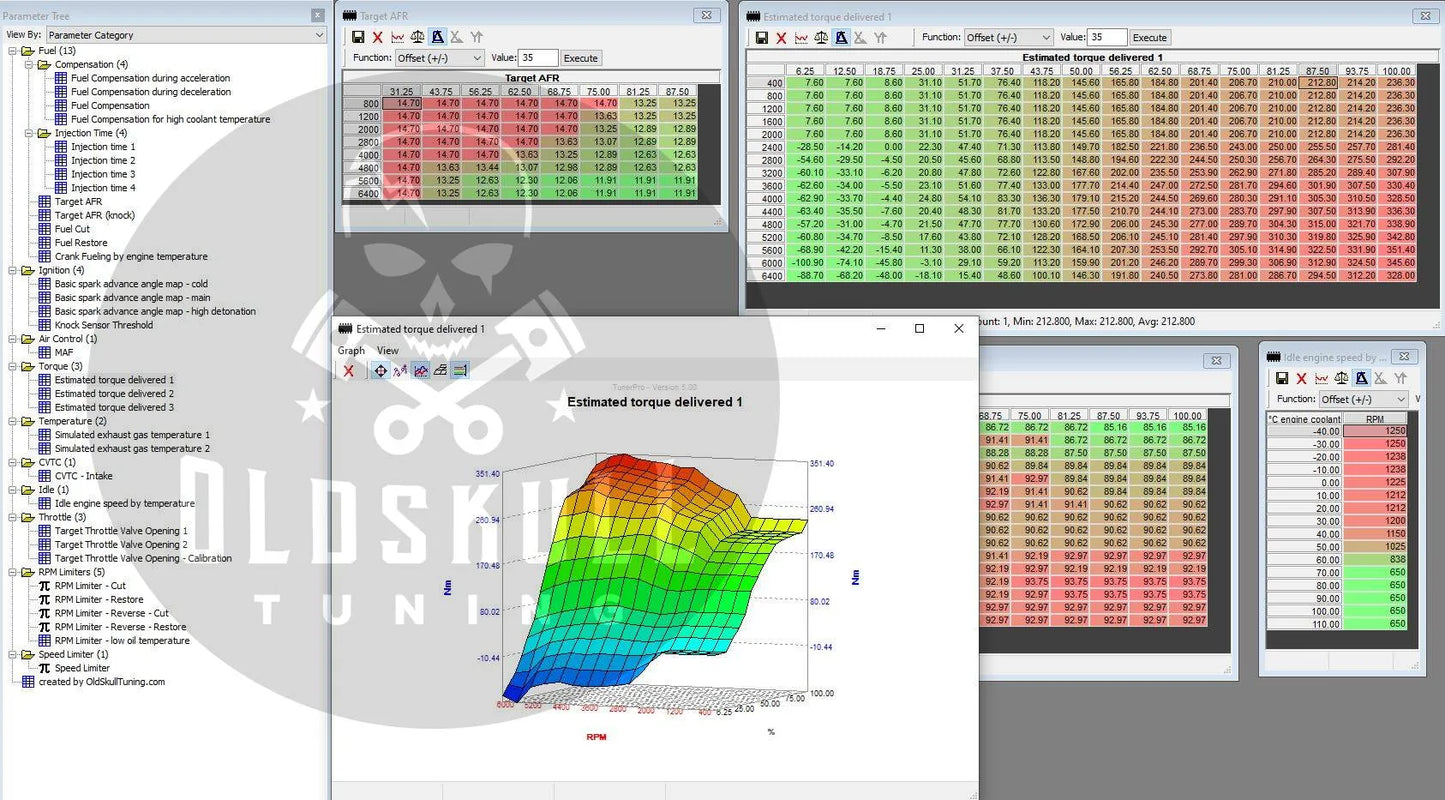Image resolution: width=1445 pixels, height=800 pixels.
Task: Open the Graph menu
Action: click(x=351, y=350)
